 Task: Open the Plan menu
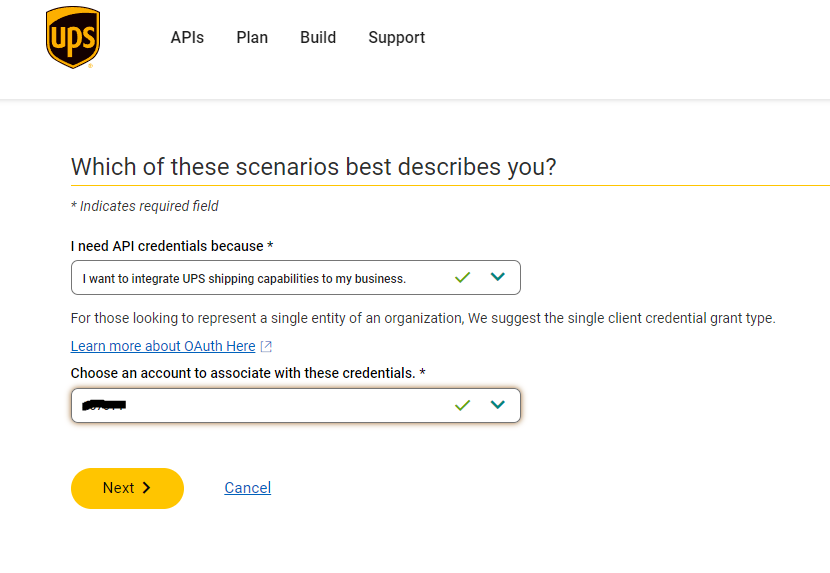tap(252, 38)
